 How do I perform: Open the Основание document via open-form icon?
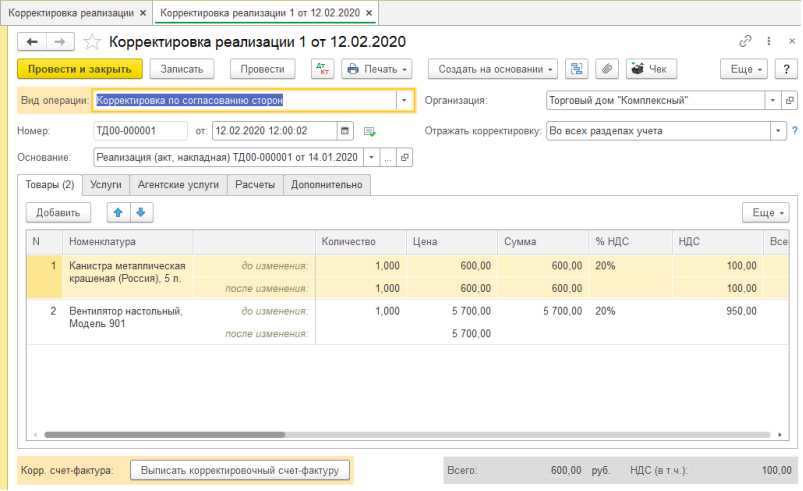[405, 158]
